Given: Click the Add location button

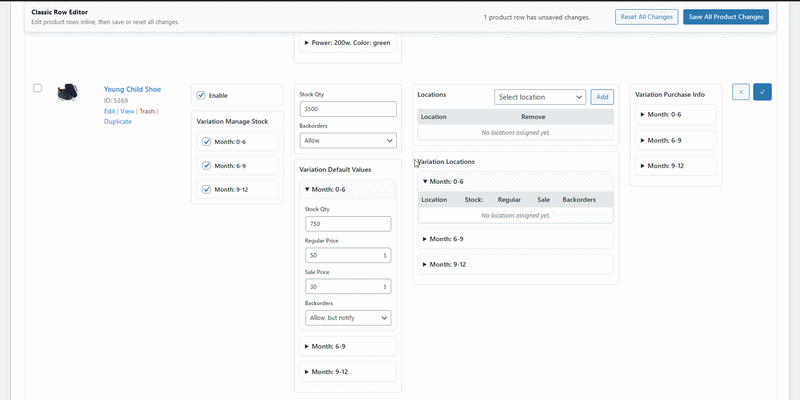Looking at the screenshot, I should pos(602,97).
